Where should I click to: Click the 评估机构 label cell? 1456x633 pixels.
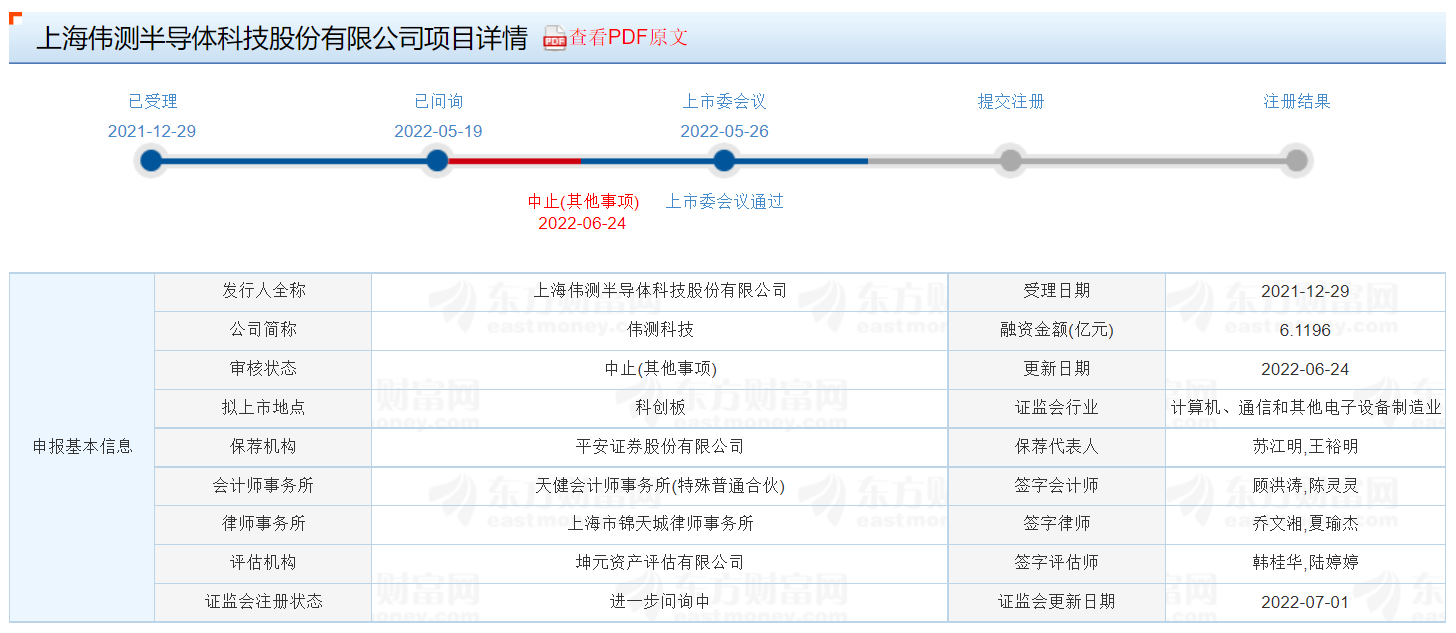tap(263, 563)
